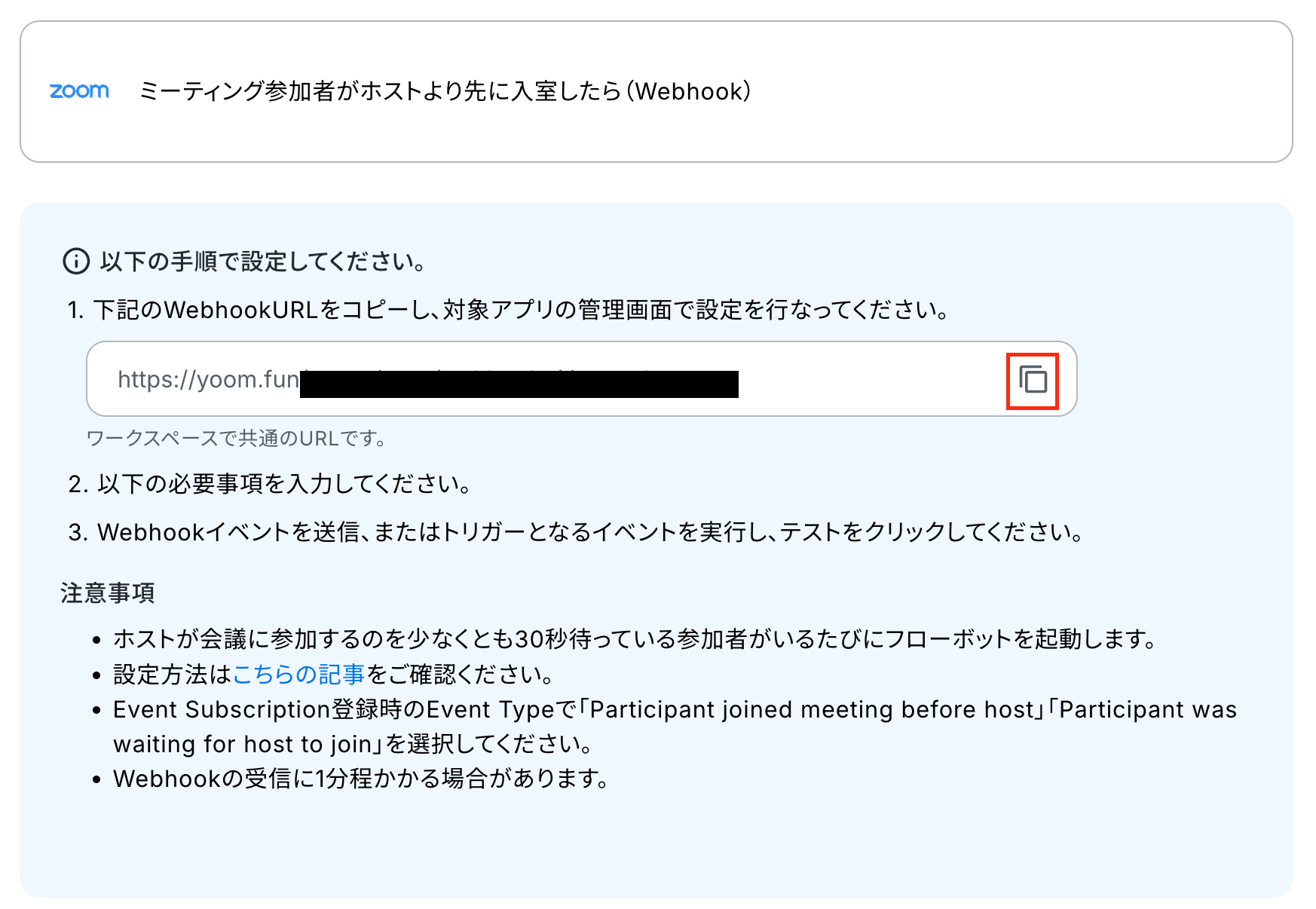Click the Zoom logo in the header card
Viewport: 1316px width, 909px height.
point(79,91)
